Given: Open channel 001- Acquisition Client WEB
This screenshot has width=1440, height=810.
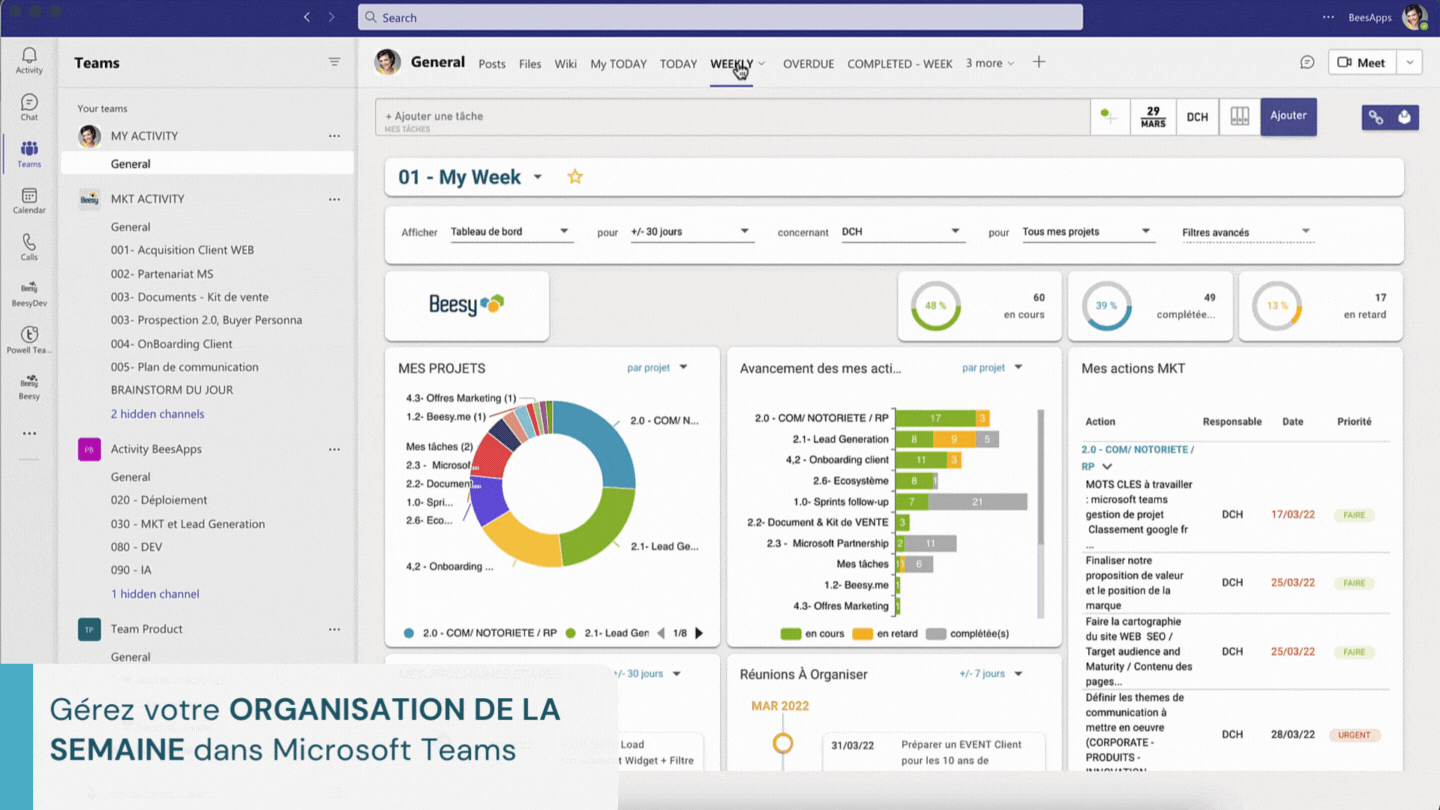Looking at the screenshot, I should [x=182, y=250].
